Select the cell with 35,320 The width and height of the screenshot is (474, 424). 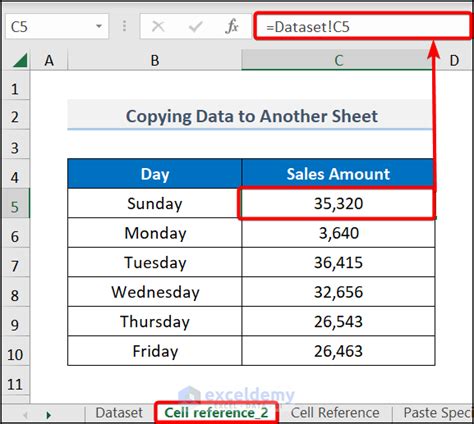[338, 203]
